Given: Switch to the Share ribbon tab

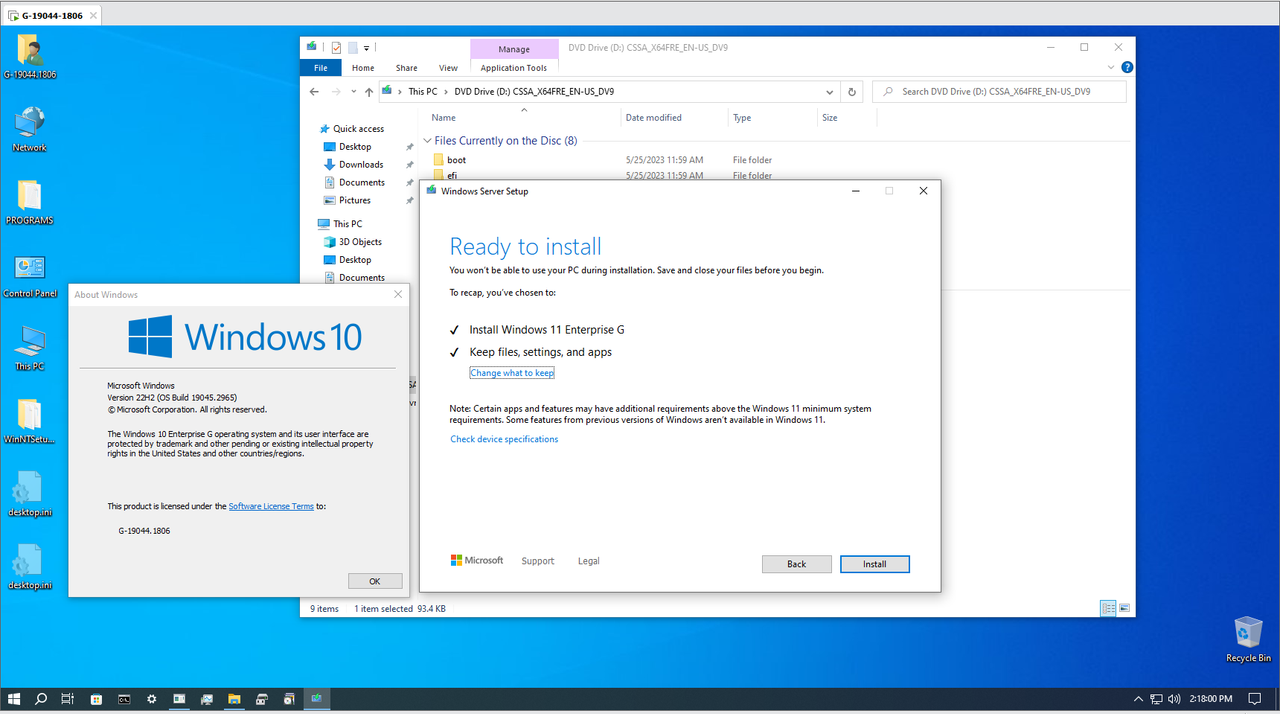Looking at the screenshot, I should [x=406, y=68].
